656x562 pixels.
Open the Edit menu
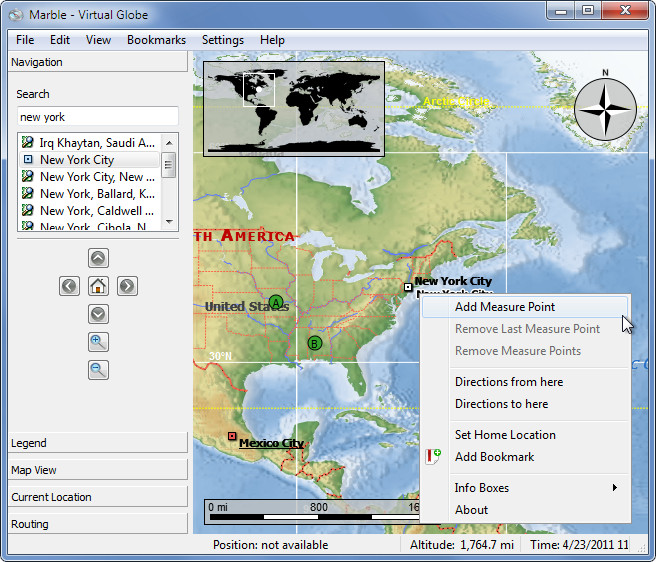60,40
